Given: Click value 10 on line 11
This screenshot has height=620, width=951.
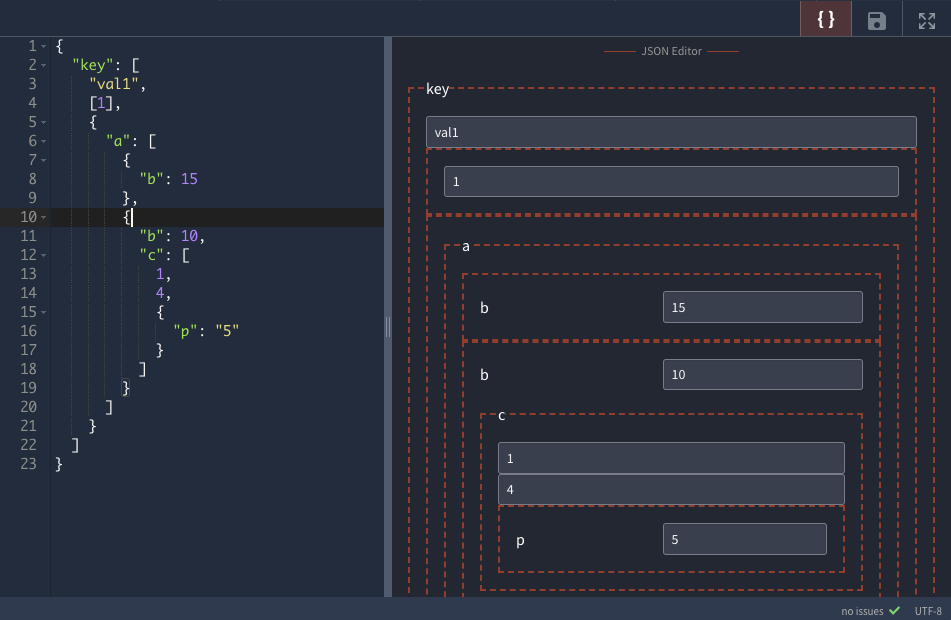Looking at the screenshot, I should point(189,236).
